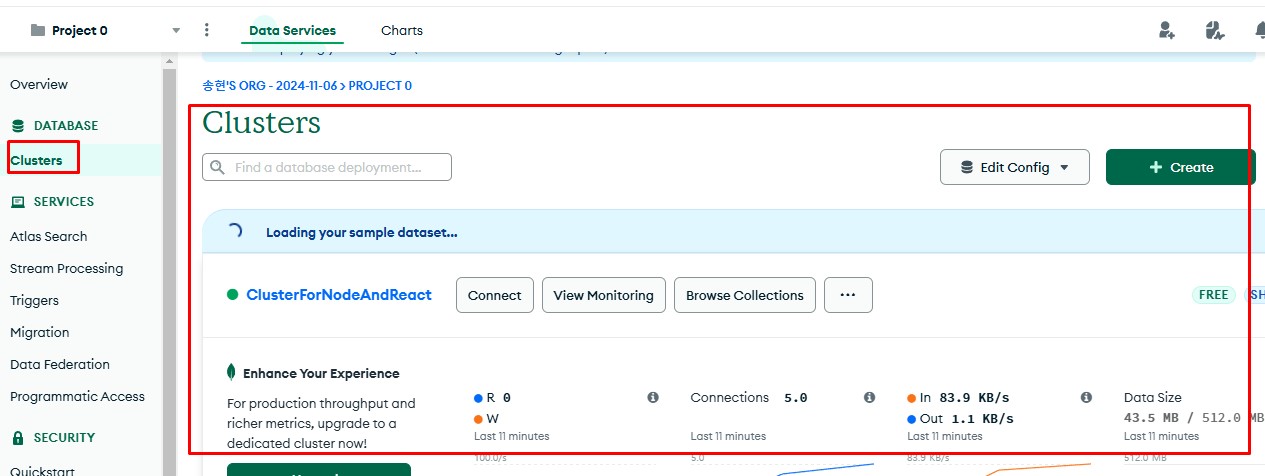Screen dimensions: 1265x476
Task: Click the Data Size metric label
Action: [1152, 398]
